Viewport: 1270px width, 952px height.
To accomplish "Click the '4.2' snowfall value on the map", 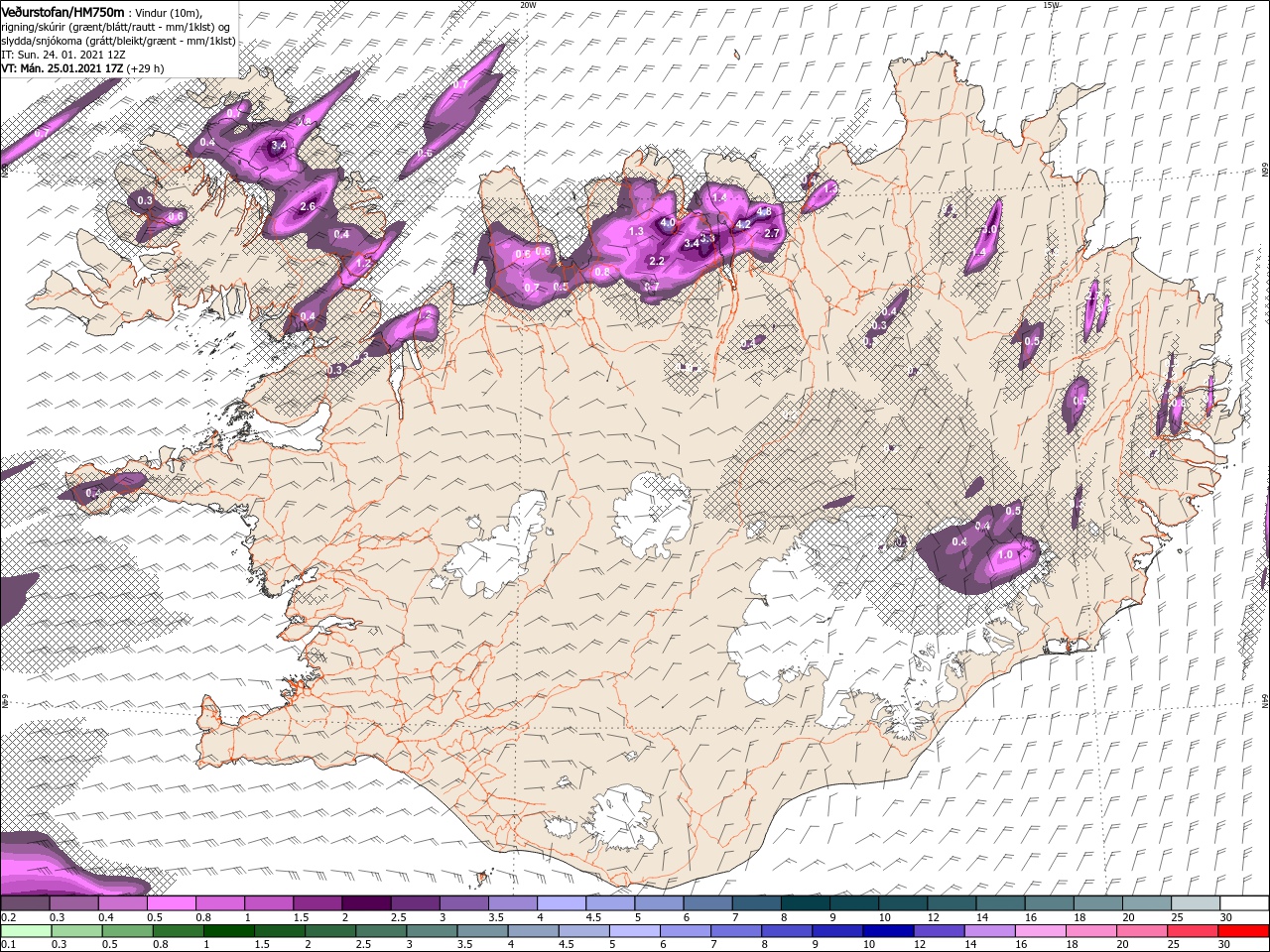I will [x=742, y=225].
